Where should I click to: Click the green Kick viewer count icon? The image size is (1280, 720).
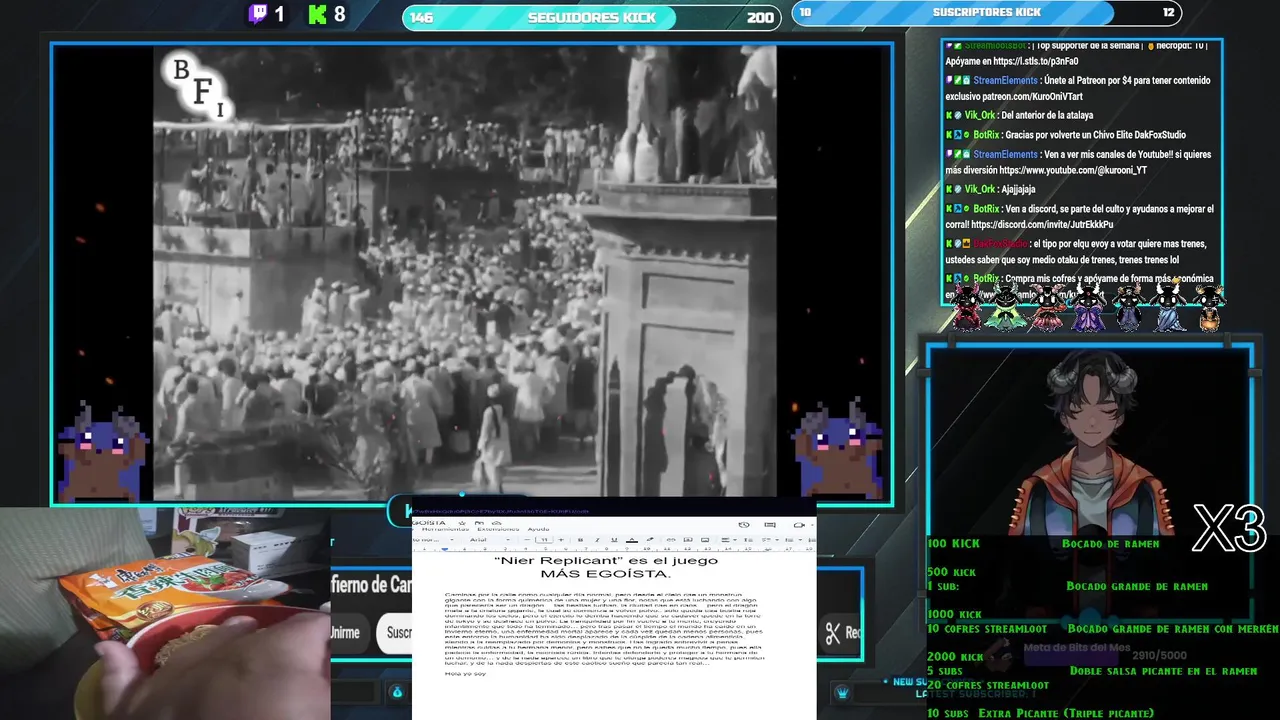(318, 14)
